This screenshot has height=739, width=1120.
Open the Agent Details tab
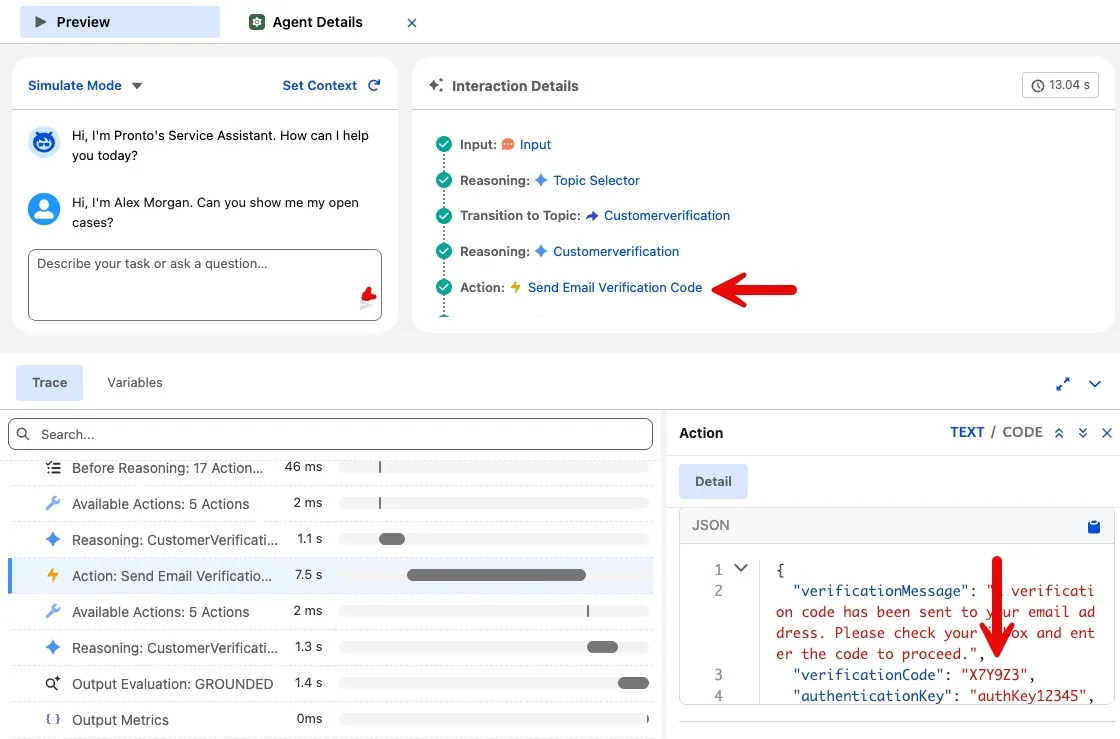306,22
